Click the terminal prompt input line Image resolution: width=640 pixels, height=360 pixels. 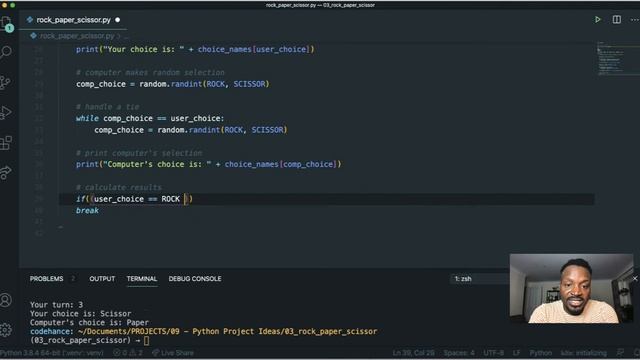pyautogui.click(x=90, y=340)
